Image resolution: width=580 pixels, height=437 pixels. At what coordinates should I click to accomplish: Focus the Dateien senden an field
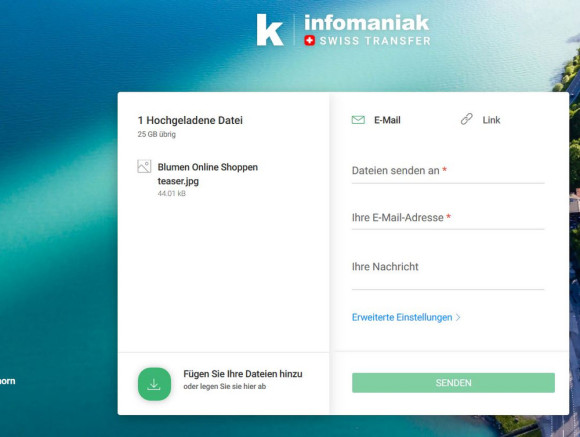click(448, 171)
